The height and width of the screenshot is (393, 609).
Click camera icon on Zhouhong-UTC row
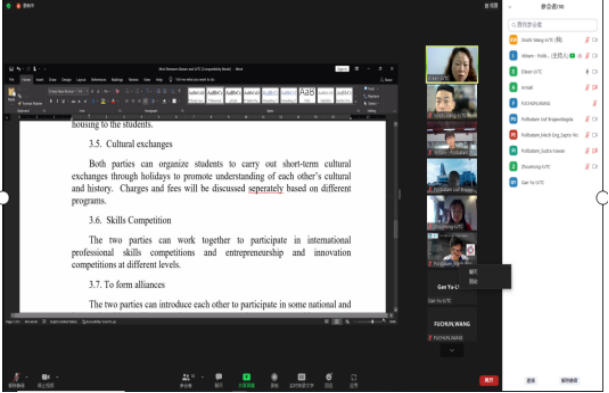(595, 167)
